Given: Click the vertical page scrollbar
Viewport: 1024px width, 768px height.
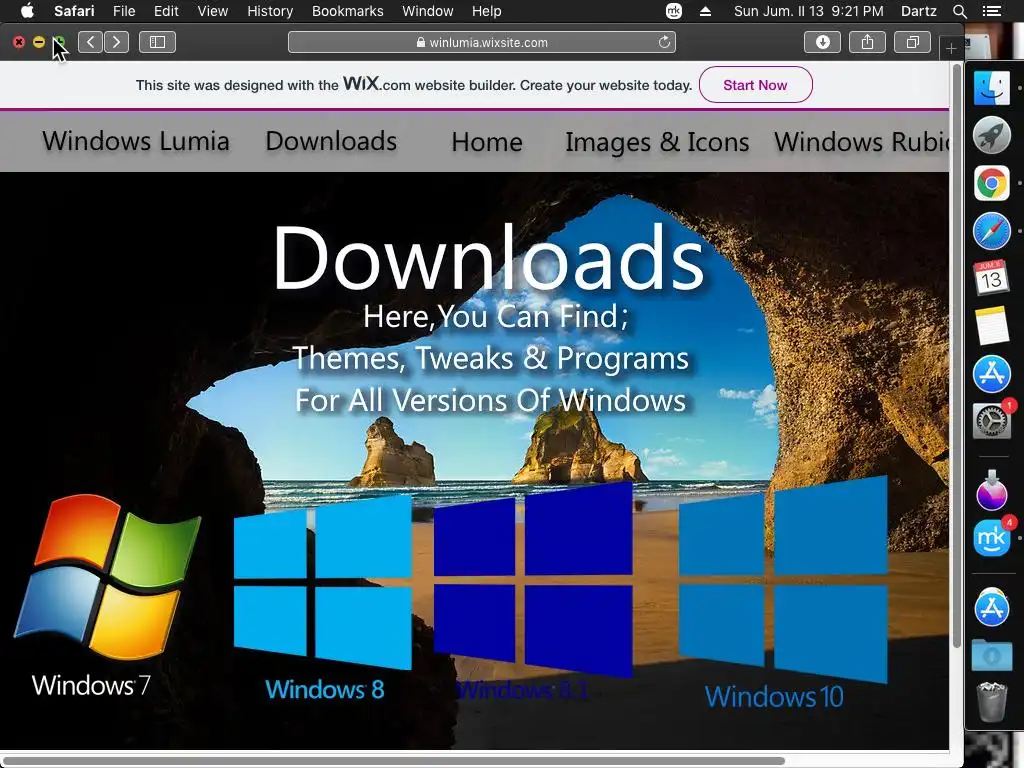Looking at the screenshot, I should [x=957, y=357].
